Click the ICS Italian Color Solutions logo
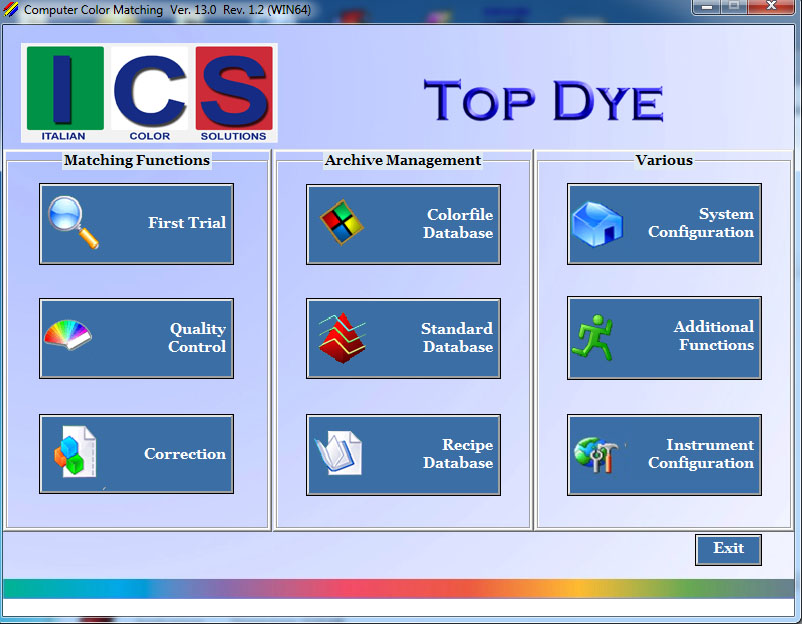802x624 pixels. point(149,93)
